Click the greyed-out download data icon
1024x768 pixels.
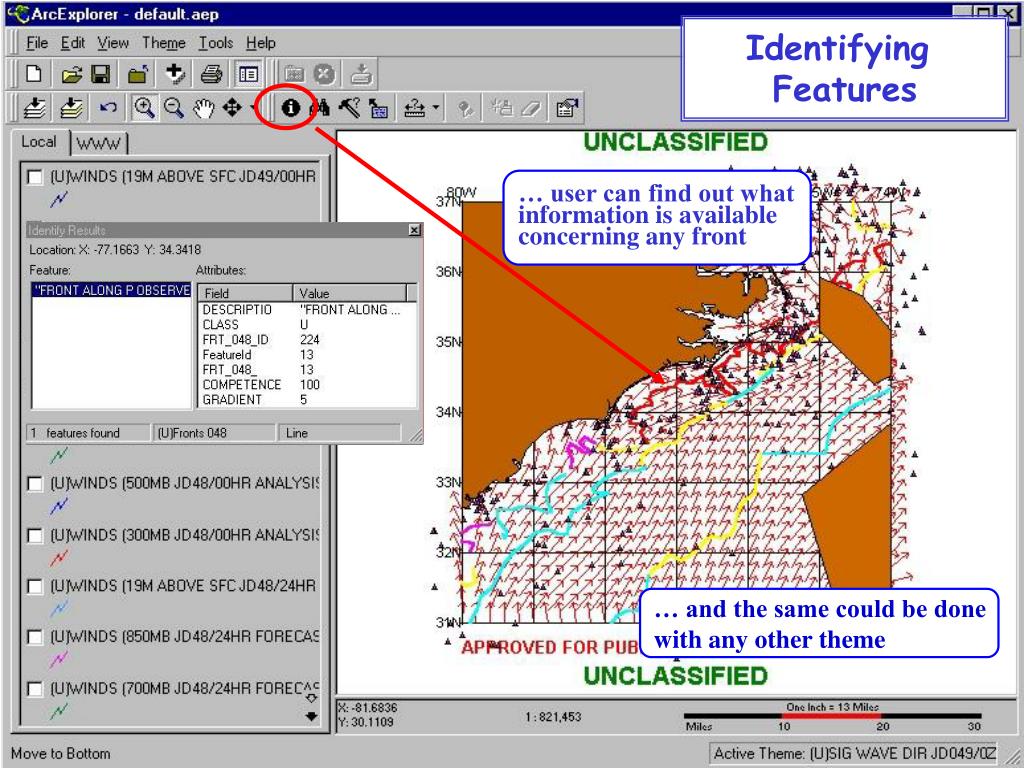[360, 74]
